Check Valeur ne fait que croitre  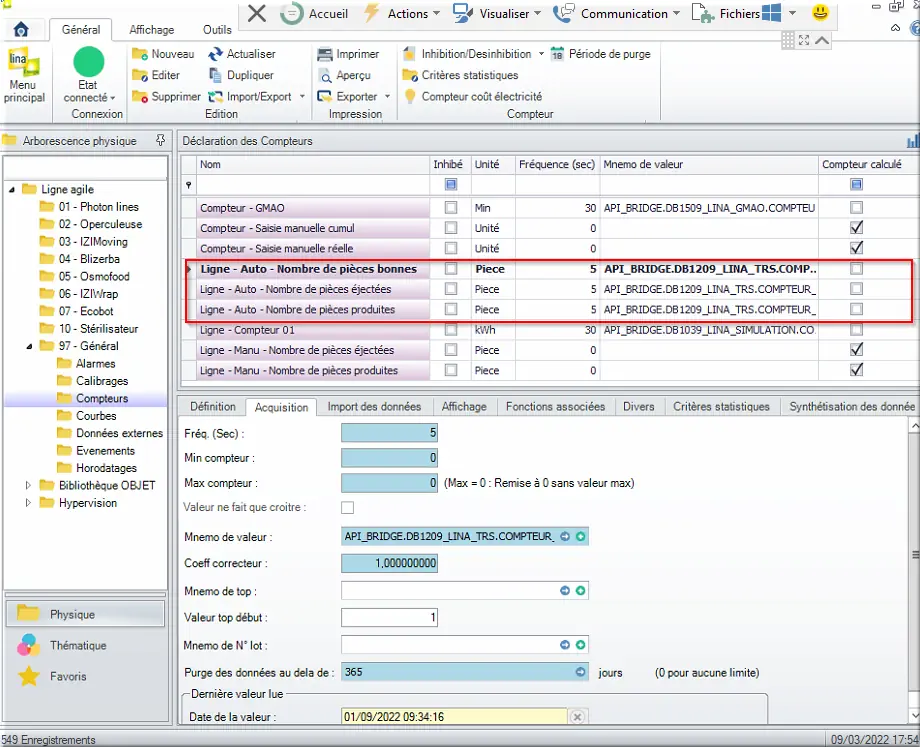click(x=347, y=507)
